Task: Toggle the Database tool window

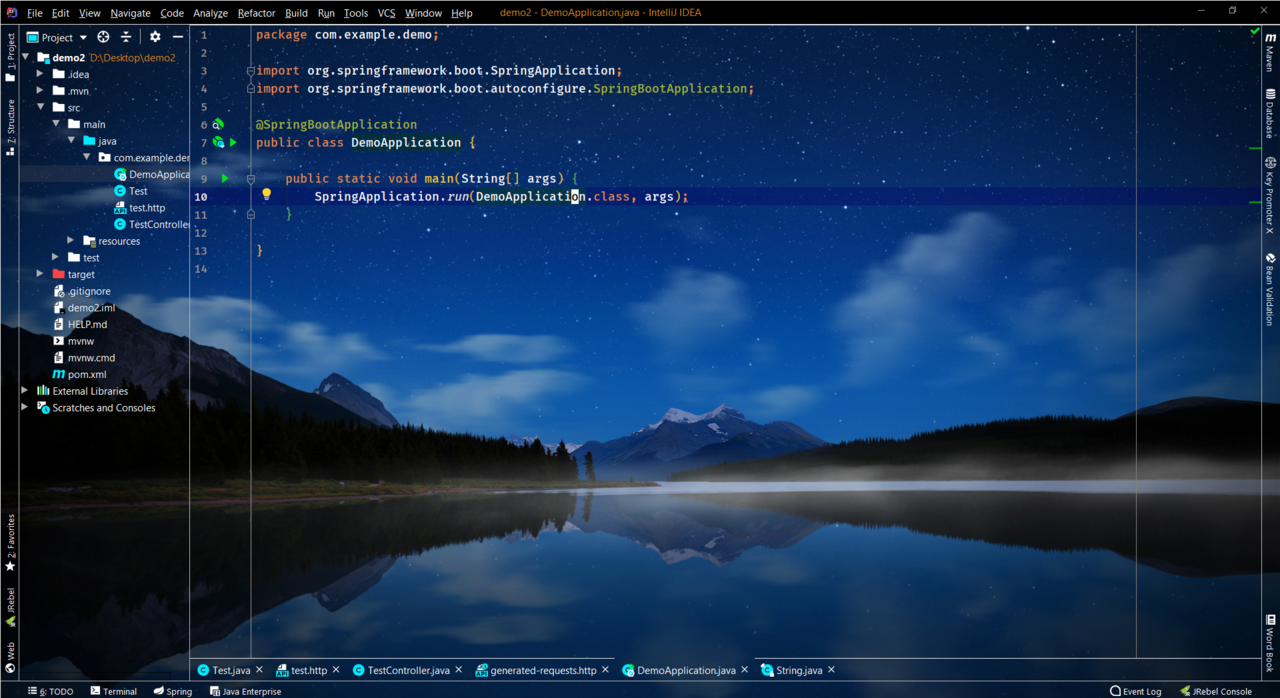Action: (x=1270, y=113)
